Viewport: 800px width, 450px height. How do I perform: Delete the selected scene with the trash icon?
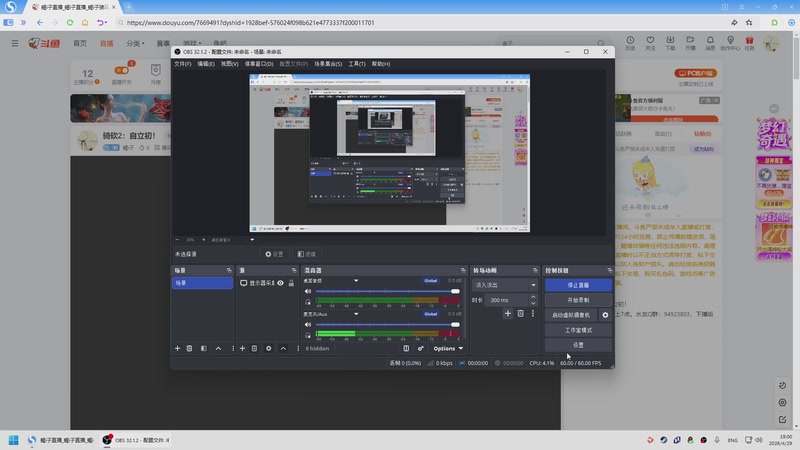pos(190,348)
